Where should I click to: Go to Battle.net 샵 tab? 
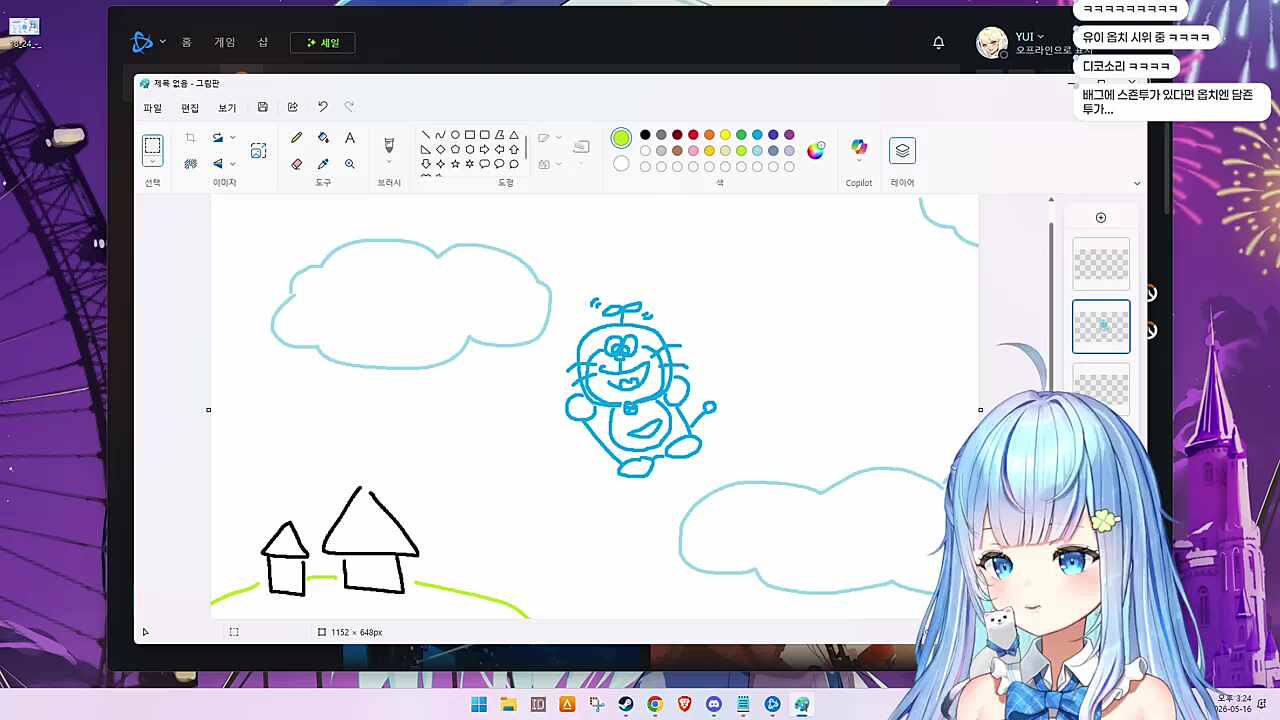[263, 42]
